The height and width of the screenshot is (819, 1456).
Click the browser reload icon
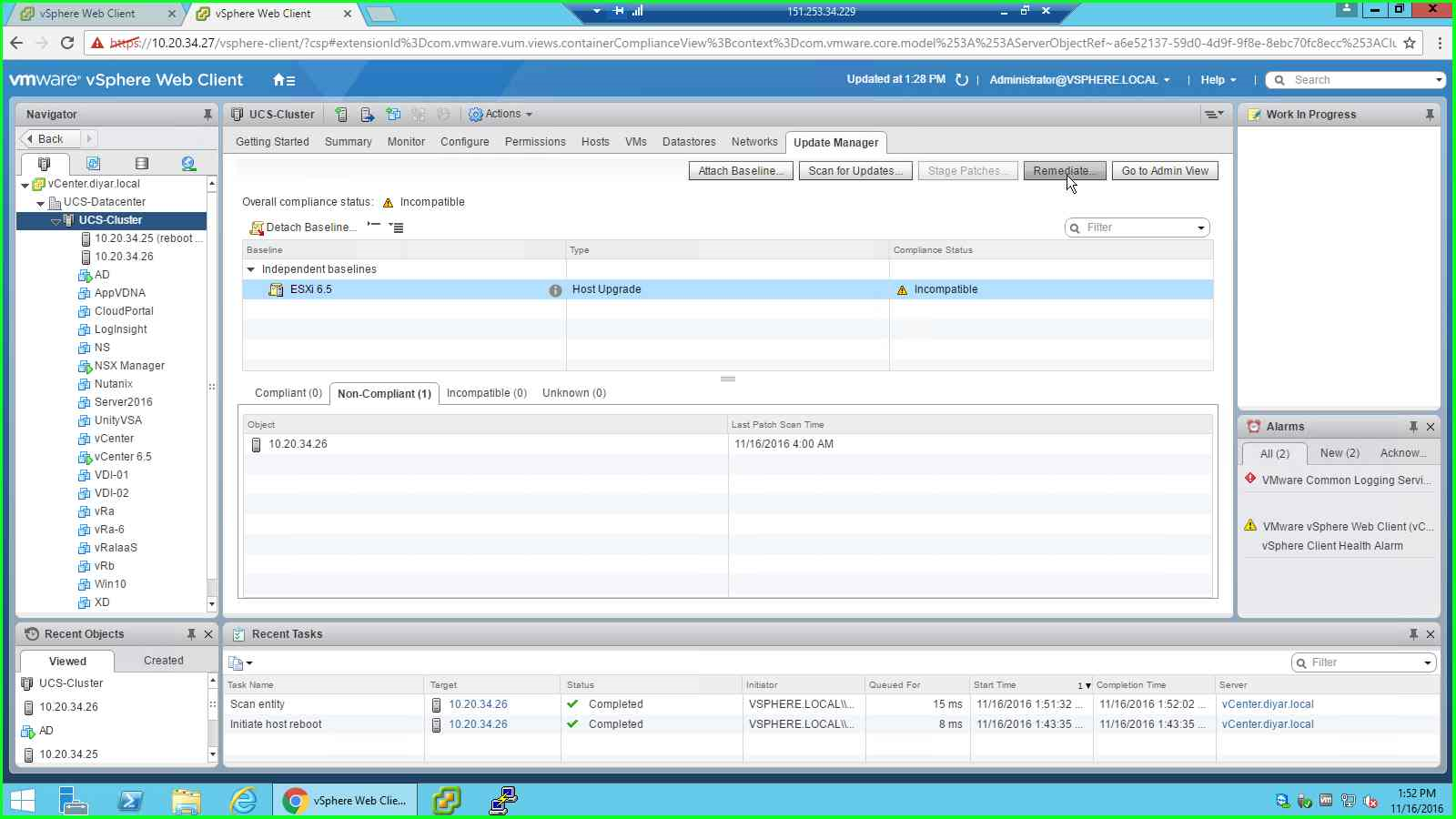coord(66,43)
